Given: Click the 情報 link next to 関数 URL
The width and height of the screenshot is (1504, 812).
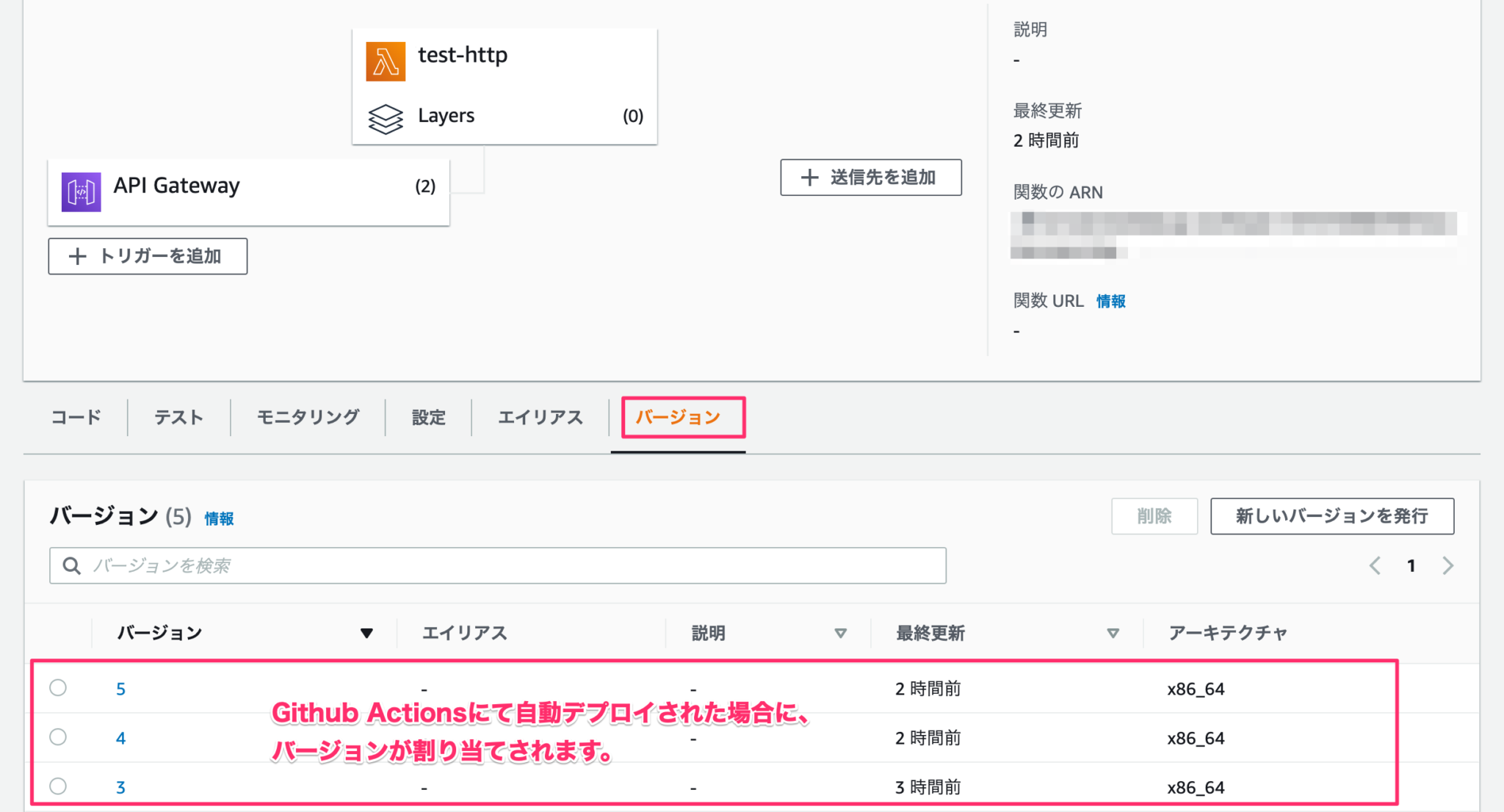Looking at the screenshot, I should tap(1110, 301).
